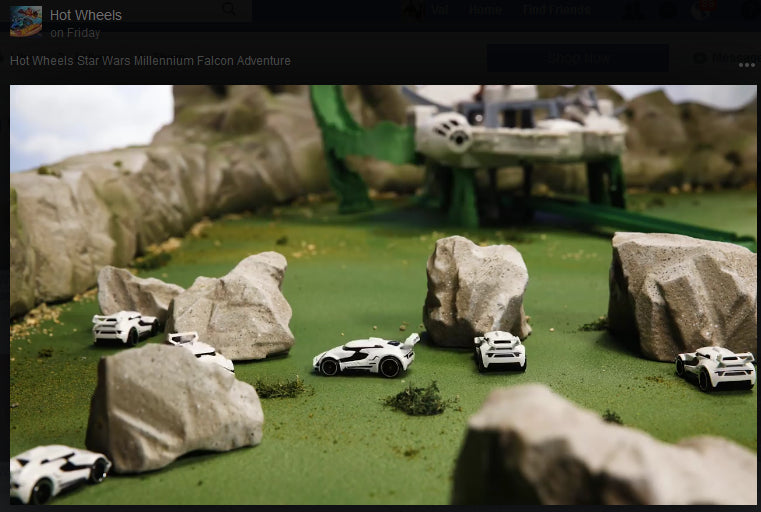Click the search magnifier icon
The width and height of the screenshot is (761, 512).
[230, 9]
